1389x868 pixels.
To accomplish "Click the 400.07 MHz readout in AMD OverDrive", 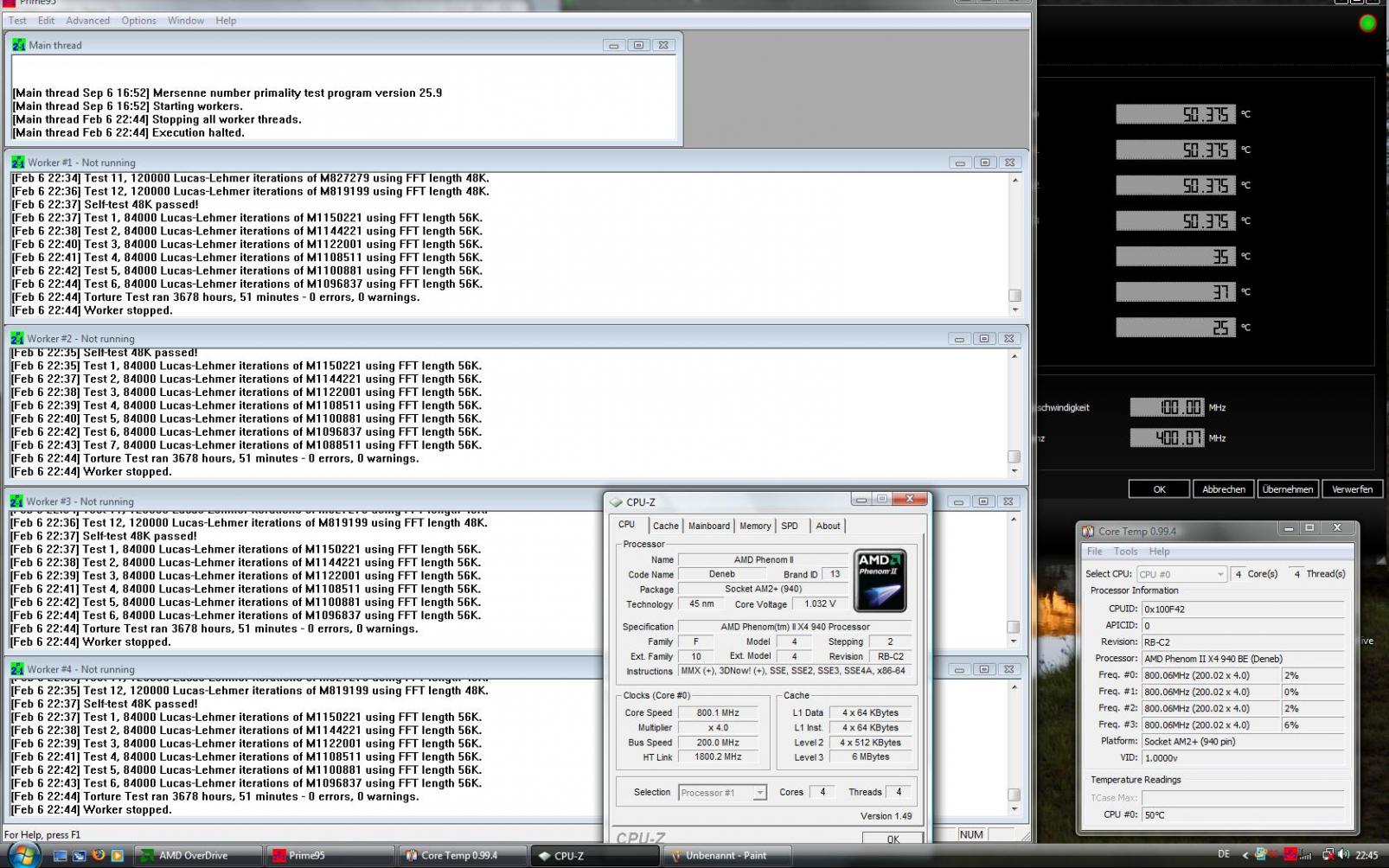I will [x=1167, y=438].
